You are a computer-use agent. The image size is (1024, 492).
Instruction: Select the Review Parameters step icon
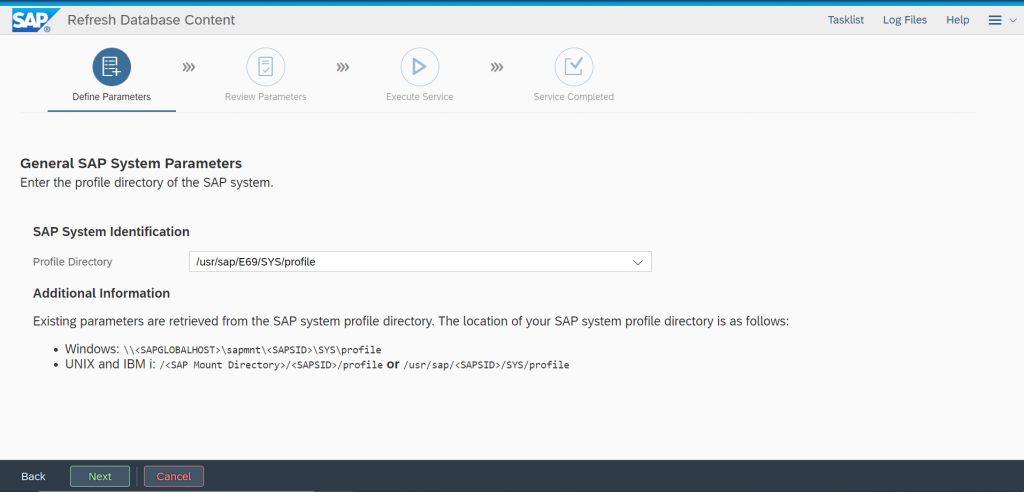tap(266, 67)
